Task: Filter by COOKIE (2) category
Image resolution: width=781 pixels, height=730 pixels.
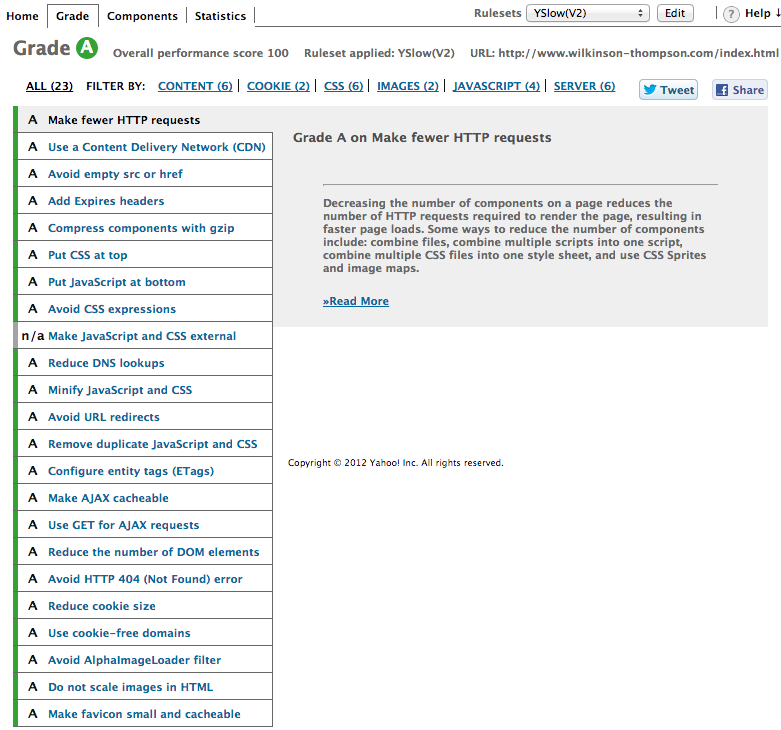Action: point(278,87)
